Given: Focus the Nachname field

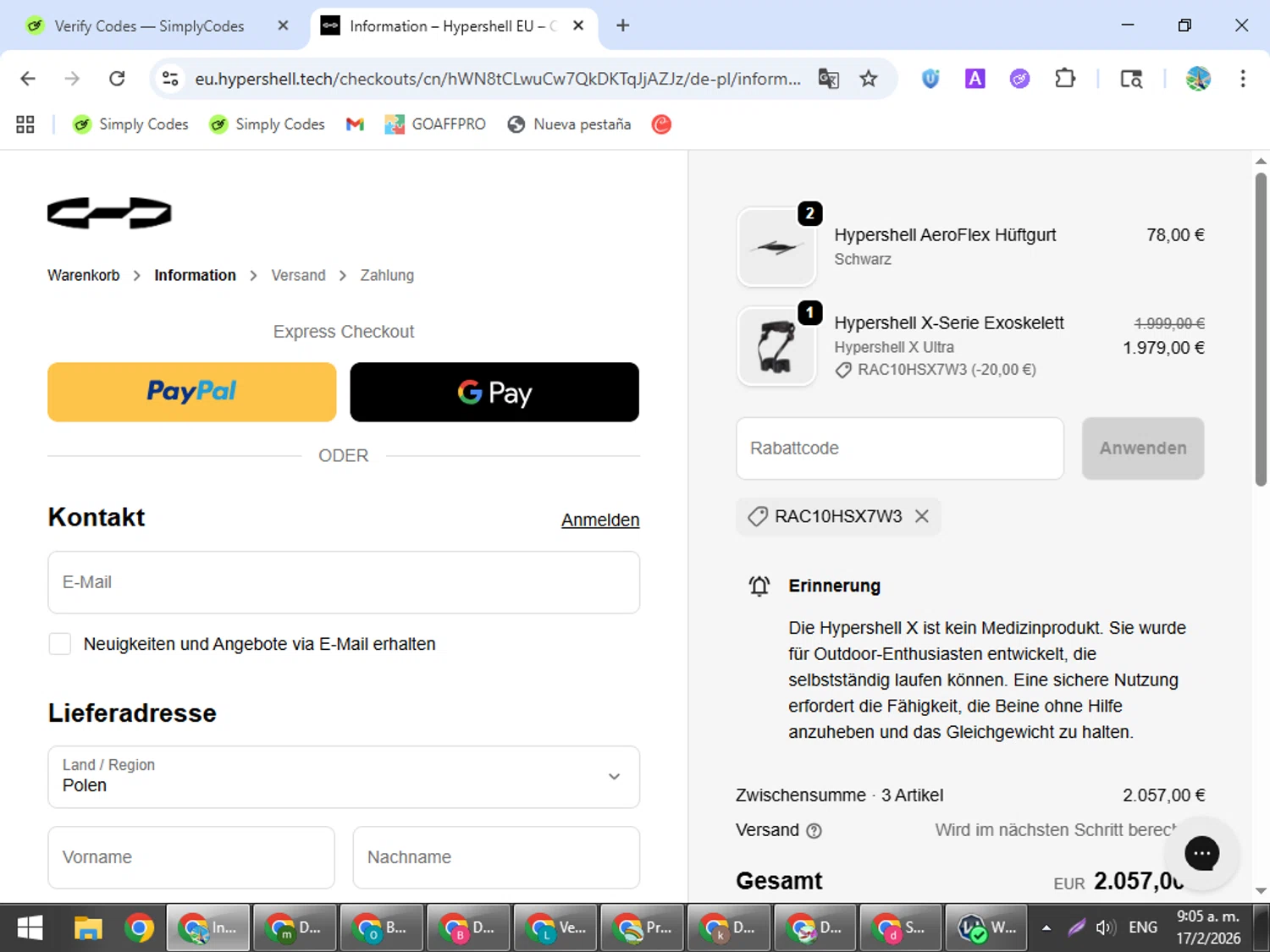Looking at the screenshot, I should [x=496, y=857].
